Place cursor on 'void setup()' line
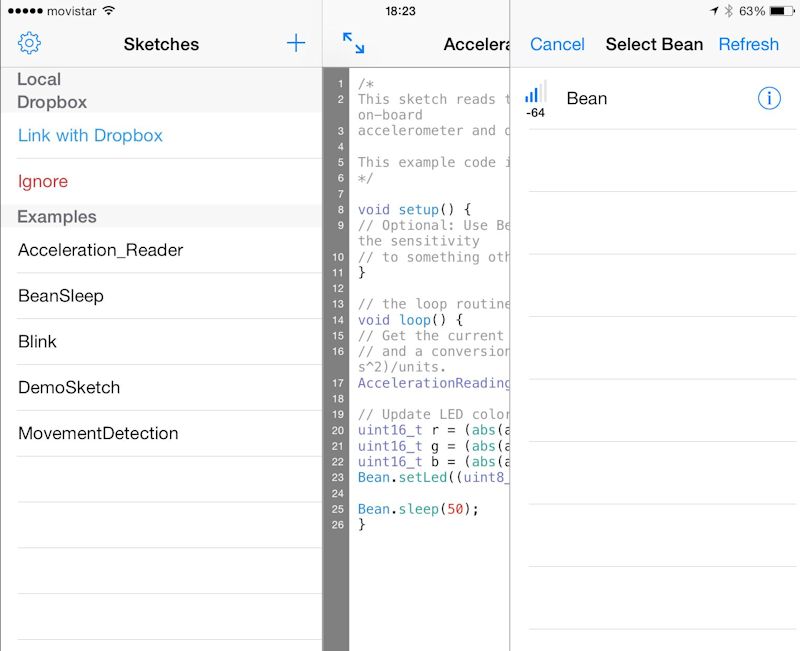Image resolution: width=800 pixels, height=651 pixels. tap(414, 210)
